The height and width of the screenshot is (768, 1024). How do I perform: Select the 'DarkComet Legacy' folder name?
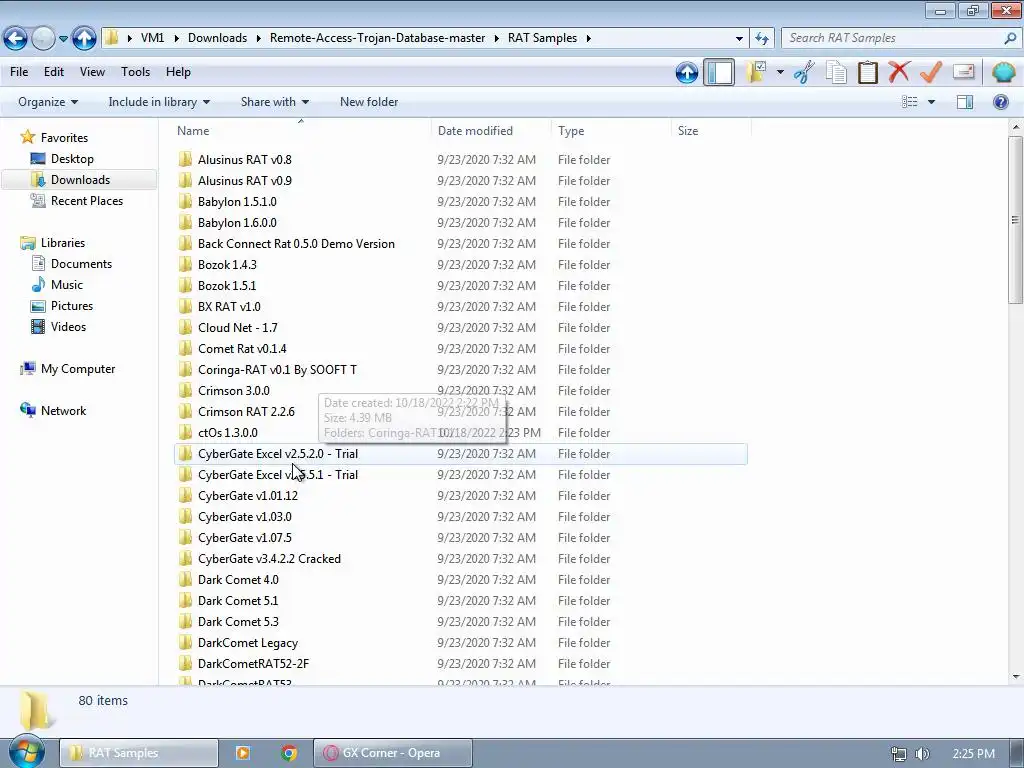click(x=248, y=643)
